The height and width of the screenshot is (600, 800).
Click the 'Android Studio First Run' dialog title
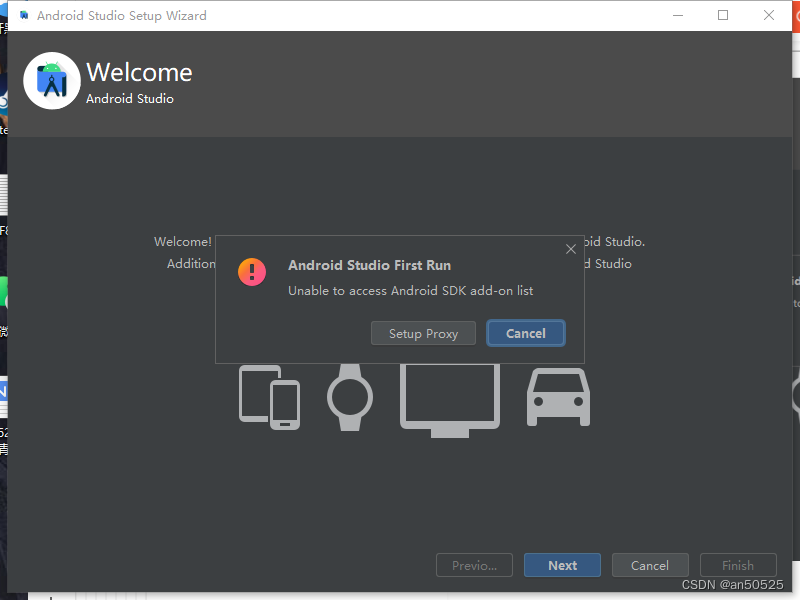pyautogui.click(x=369, y=265)
